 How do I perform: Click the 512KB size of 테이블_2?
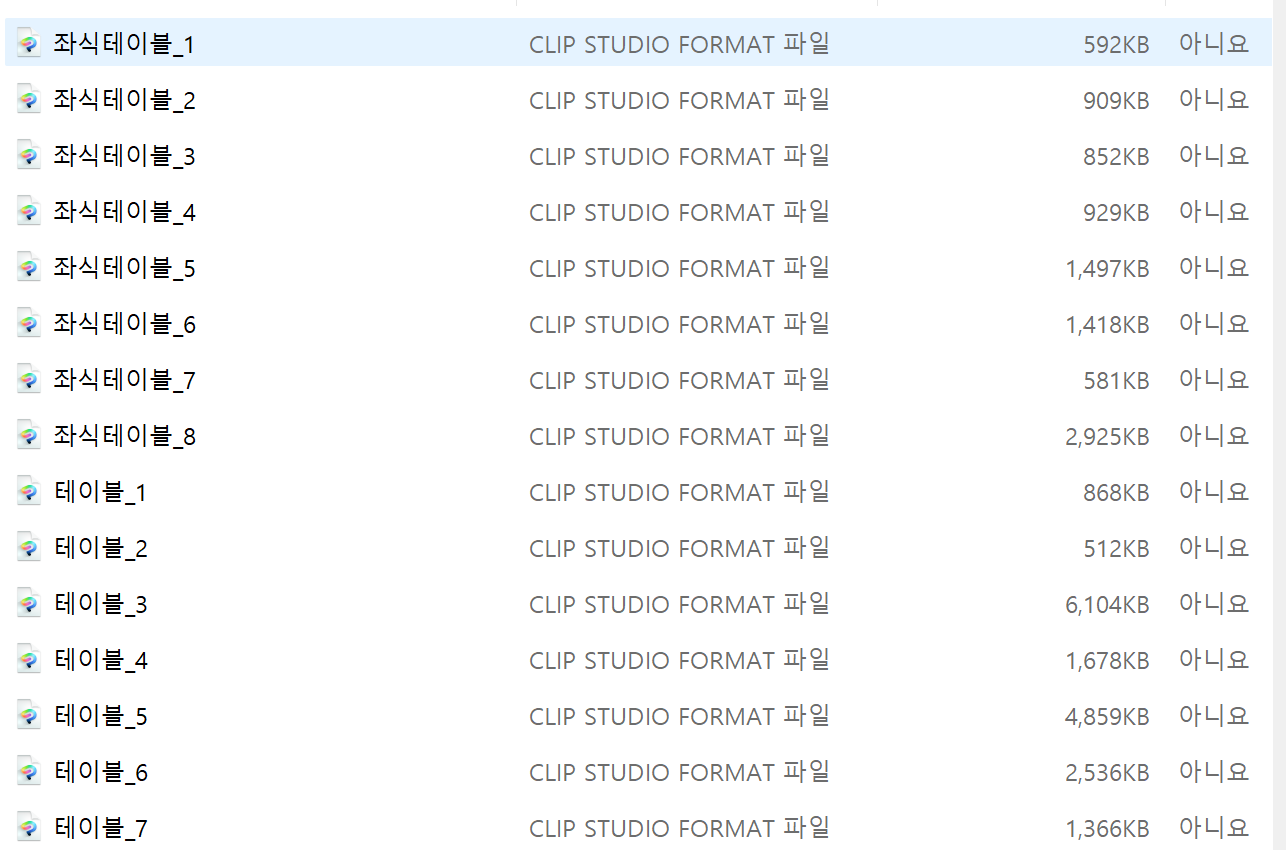[x=1116, y=549]
